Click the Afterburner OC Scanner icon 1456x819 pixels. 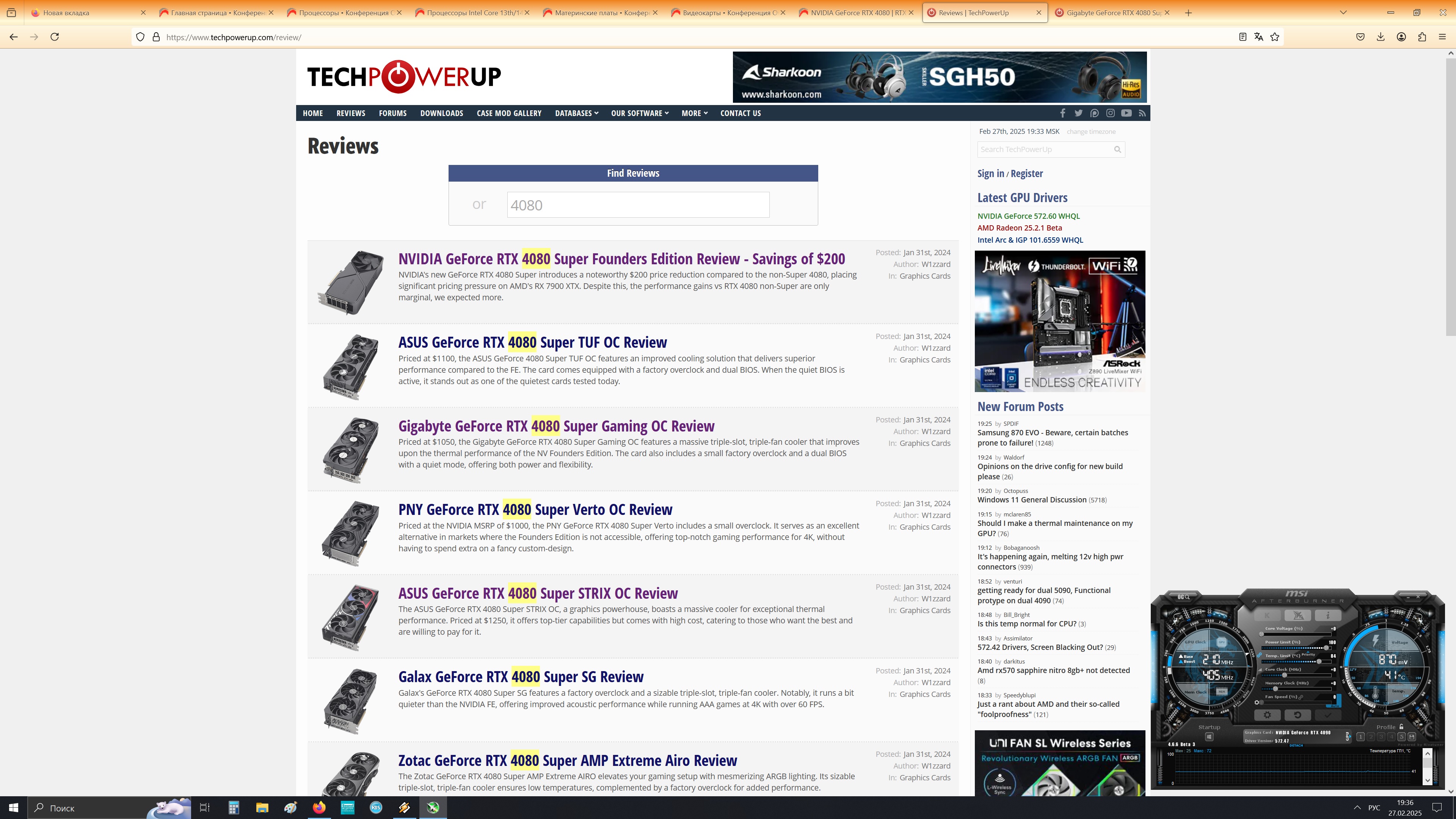coord(1183,597)
